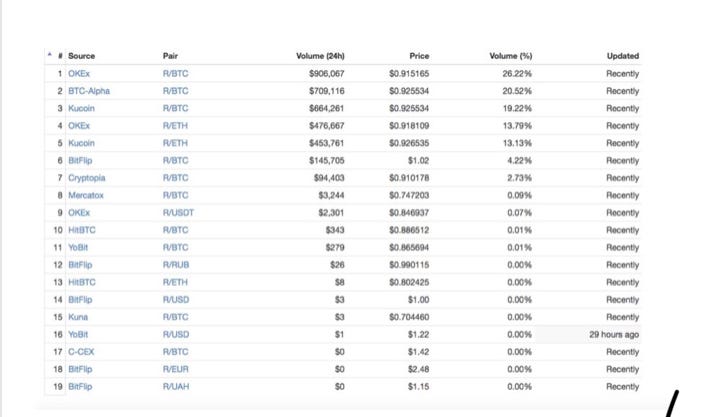Open YoBit source link in row 11
Image resolution: width=701 pixels, height=417 pixels.
[x=78, y=248]
